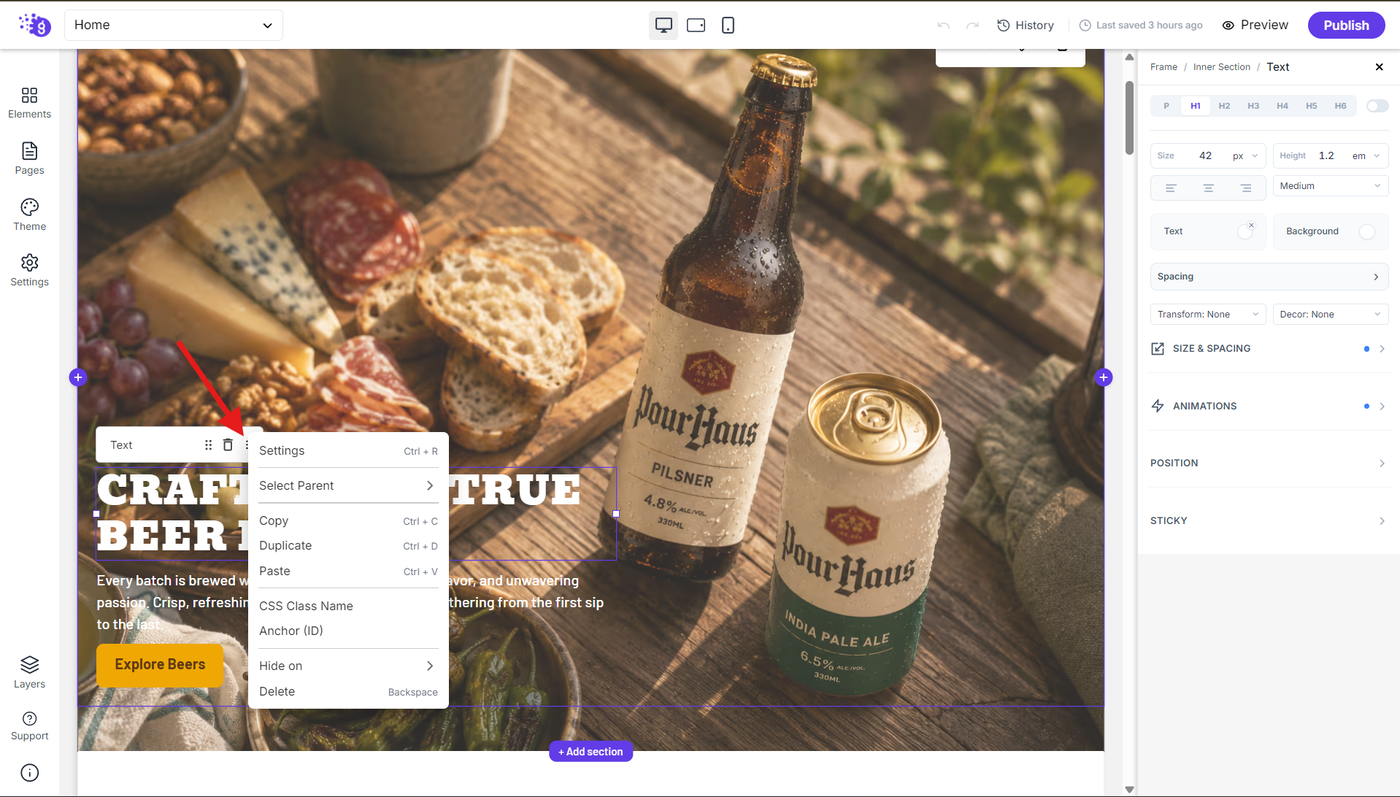Toggle the switch next to heading tags

pyautogui.click(x=1377, y=106)
